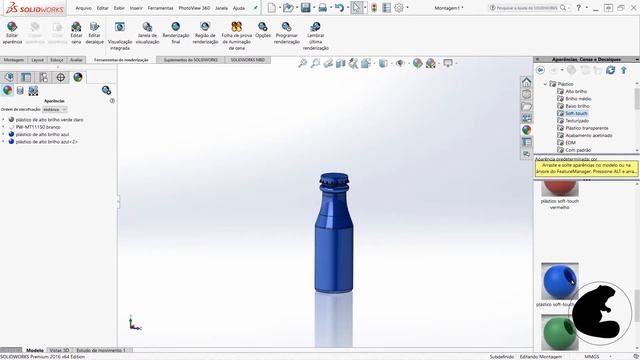
Task: Collapse the Plástico folder in library
Action: click(x=545, y=84)
